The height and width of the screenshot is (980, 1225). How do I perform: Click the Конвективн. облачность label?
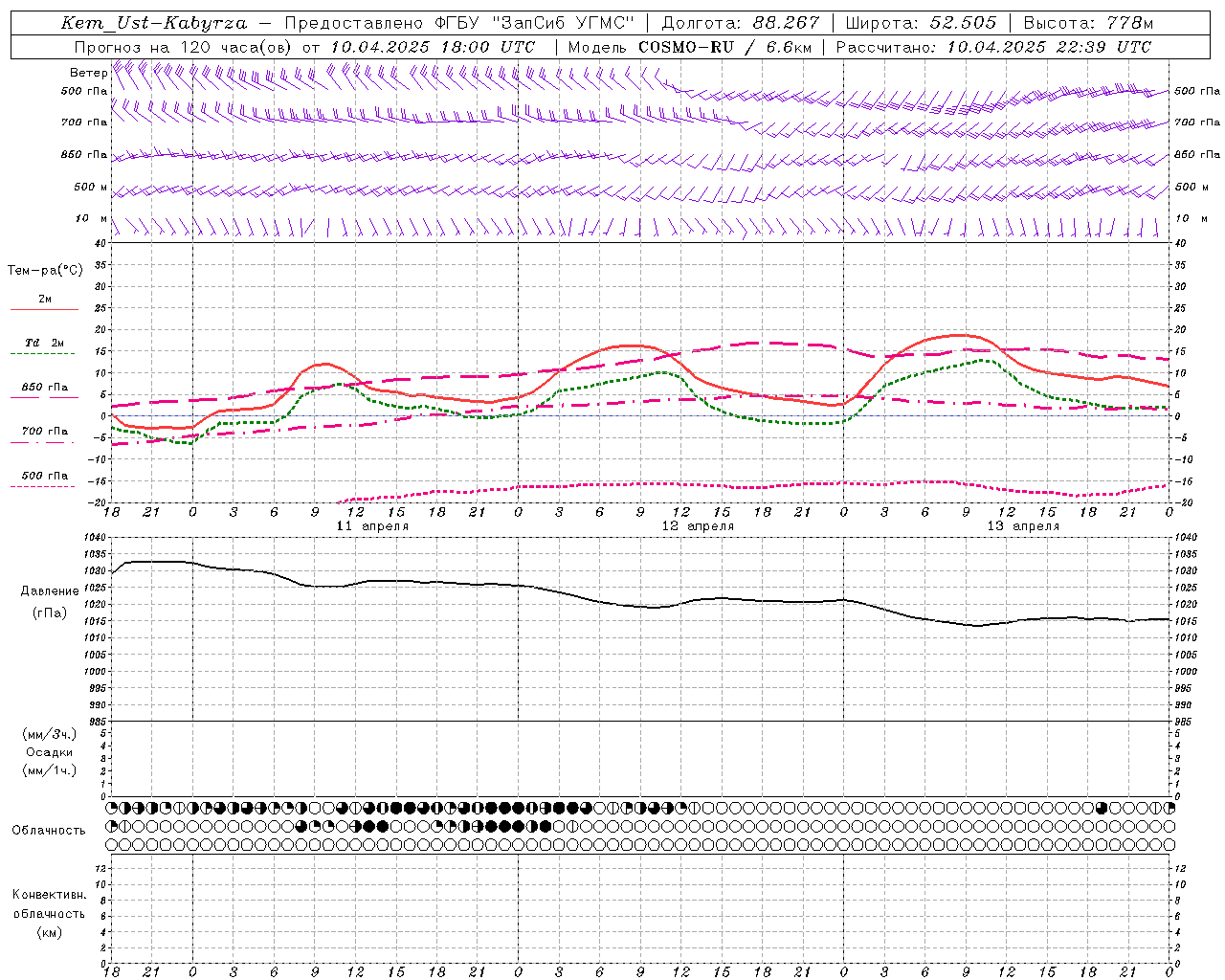49,904
